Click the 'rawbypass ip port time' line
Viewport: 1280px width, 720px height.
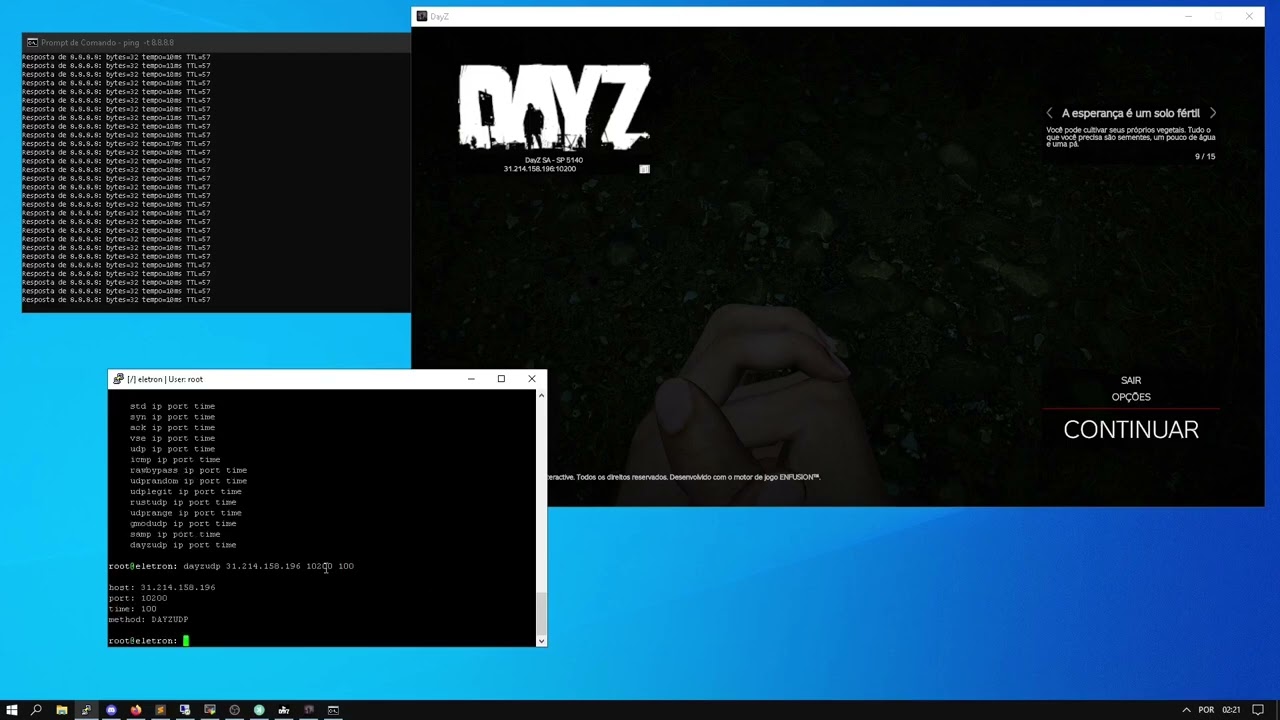[x=188, y=470]
